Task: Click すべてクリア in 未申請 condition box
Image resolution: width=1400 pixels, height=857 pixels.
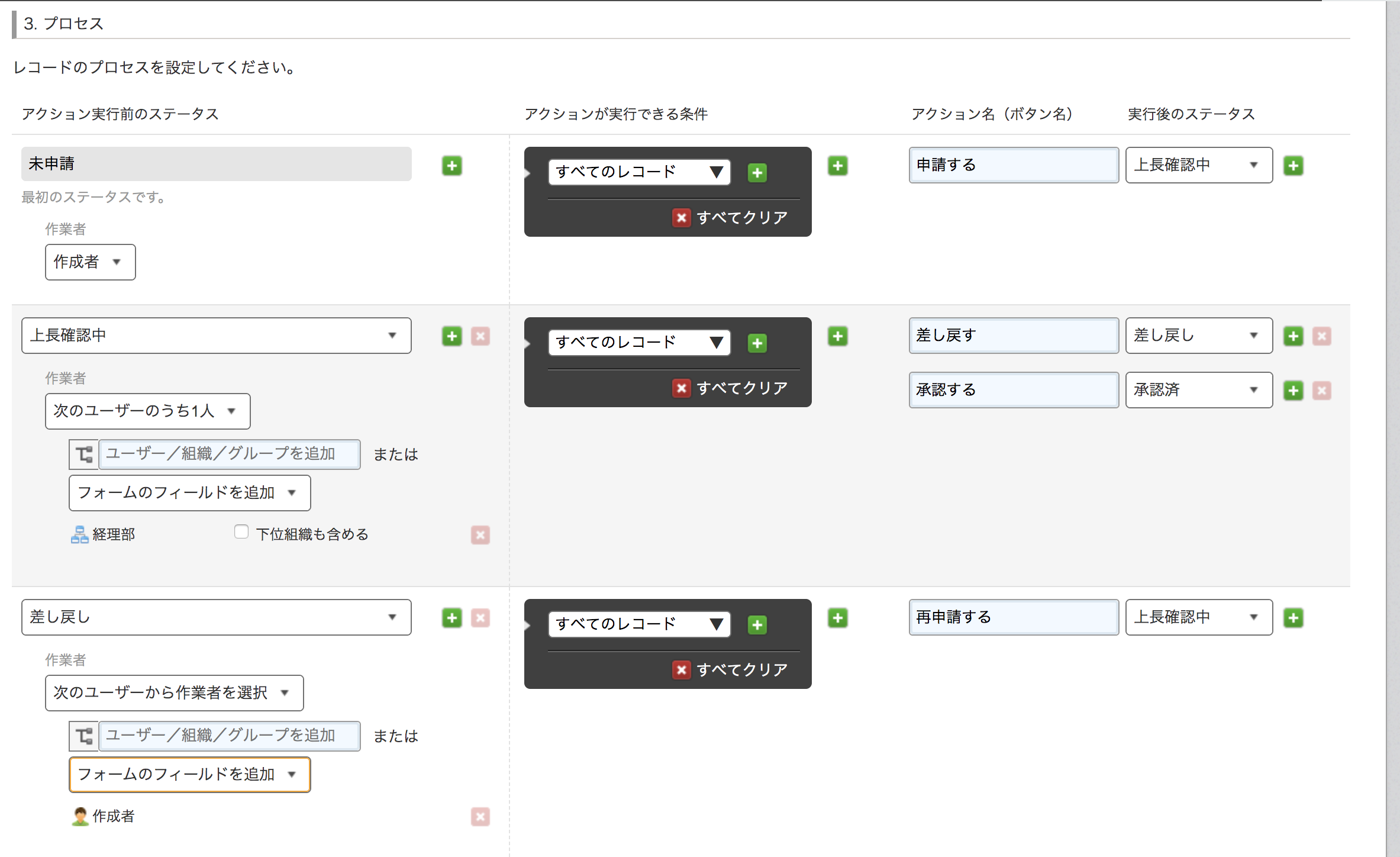Action: [x=730, y=218]
